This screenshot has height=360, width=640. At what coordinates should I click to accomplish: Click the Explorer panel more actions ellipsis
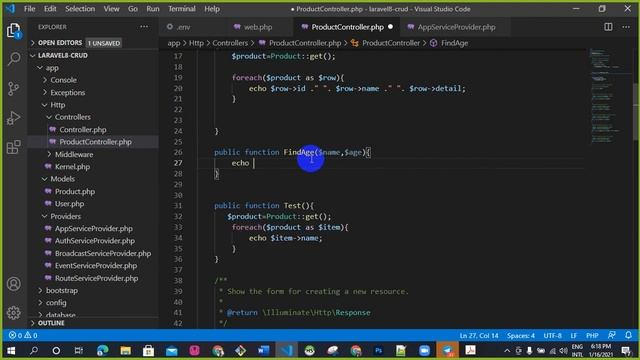(x=144, y=27)
